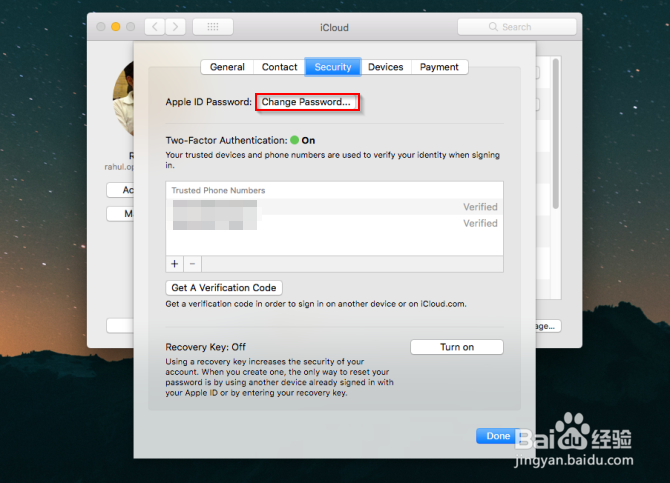Remove trusted phone number with minus
The width and height of the screenshot is (670, 483).
coord(193,264)
